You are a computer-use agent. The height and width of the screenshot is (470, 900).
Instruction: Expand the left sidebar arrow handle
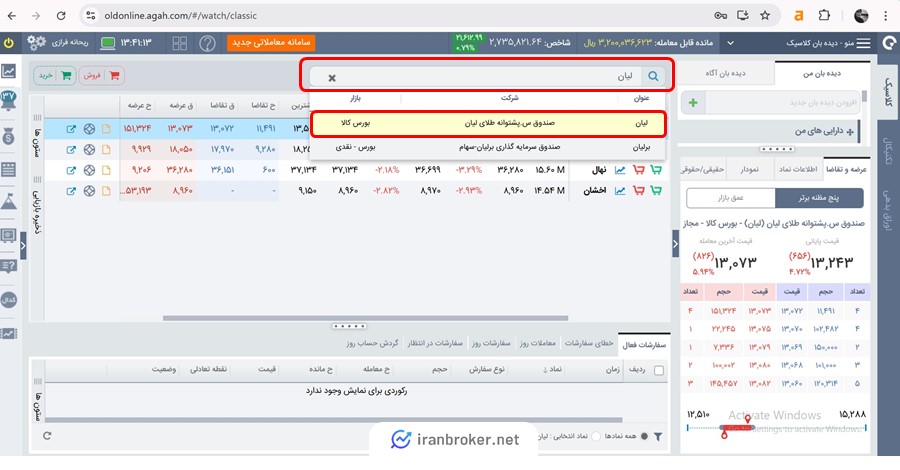[x=23, y=246]
